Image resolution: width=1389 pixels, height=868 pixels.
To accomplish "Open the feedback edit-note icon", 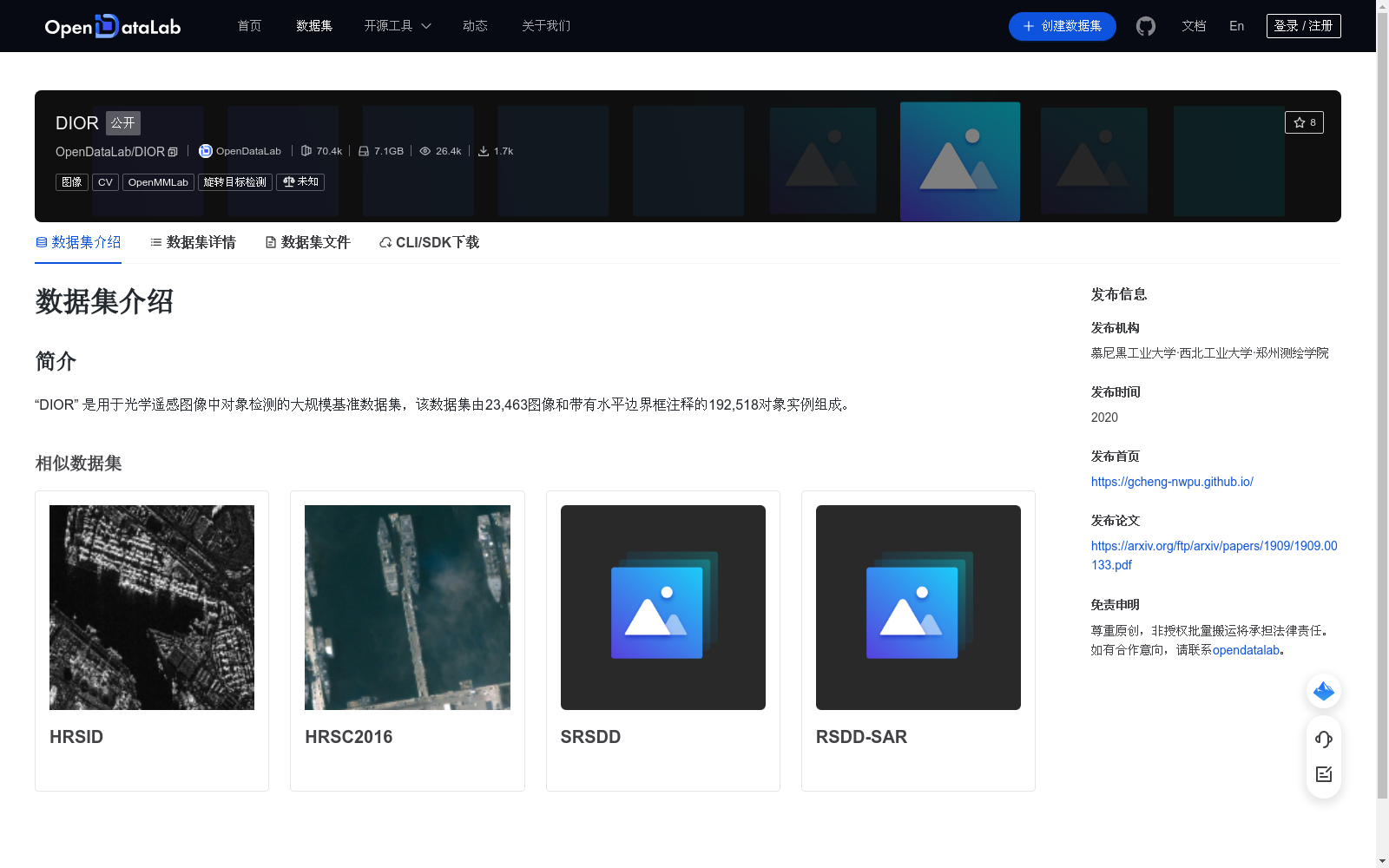I will 1324,774.
